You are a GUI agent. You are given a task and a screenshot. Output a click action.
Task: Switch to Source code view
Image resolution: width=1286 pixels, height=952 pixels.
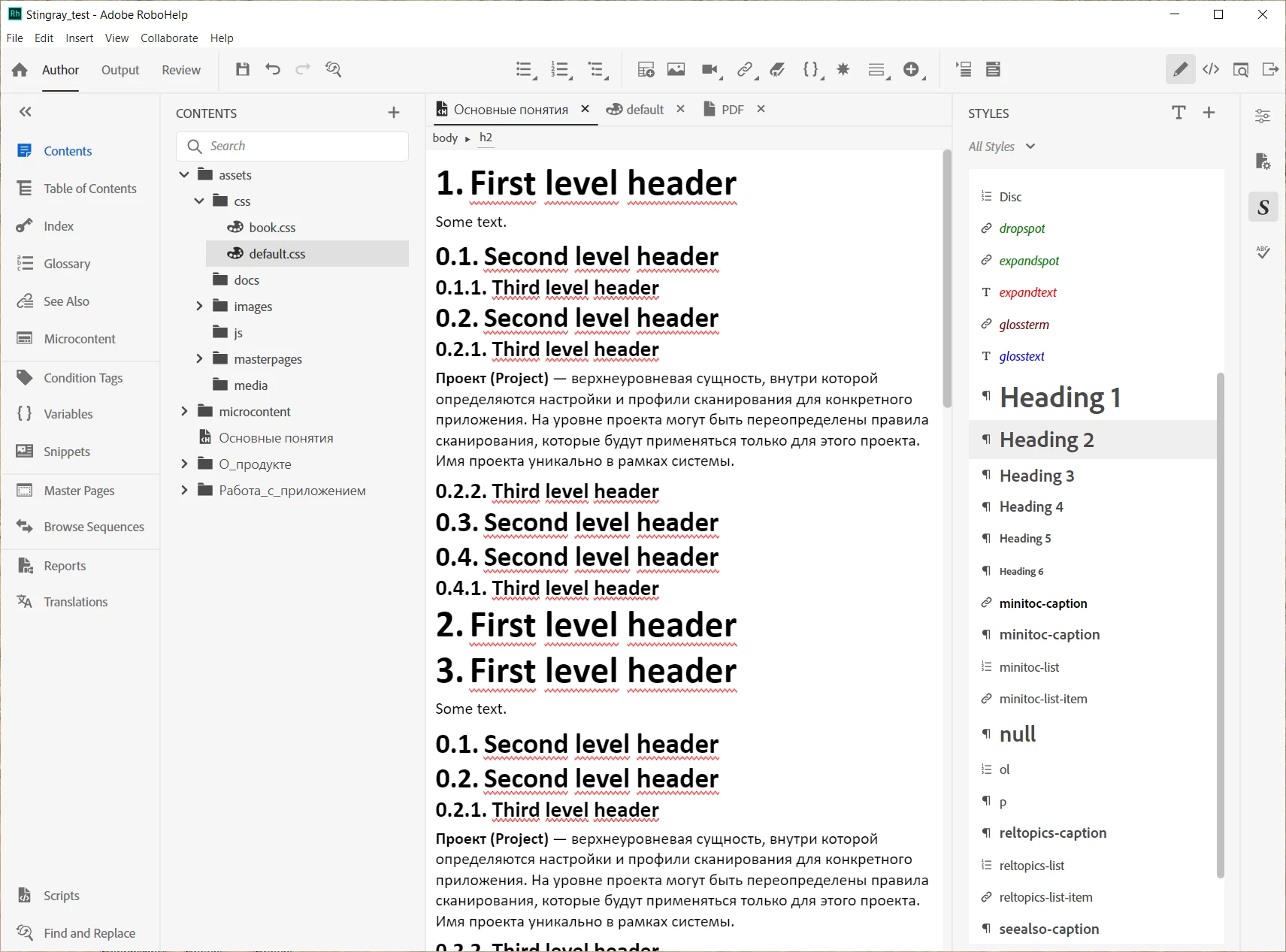(x=1211, y=69)
